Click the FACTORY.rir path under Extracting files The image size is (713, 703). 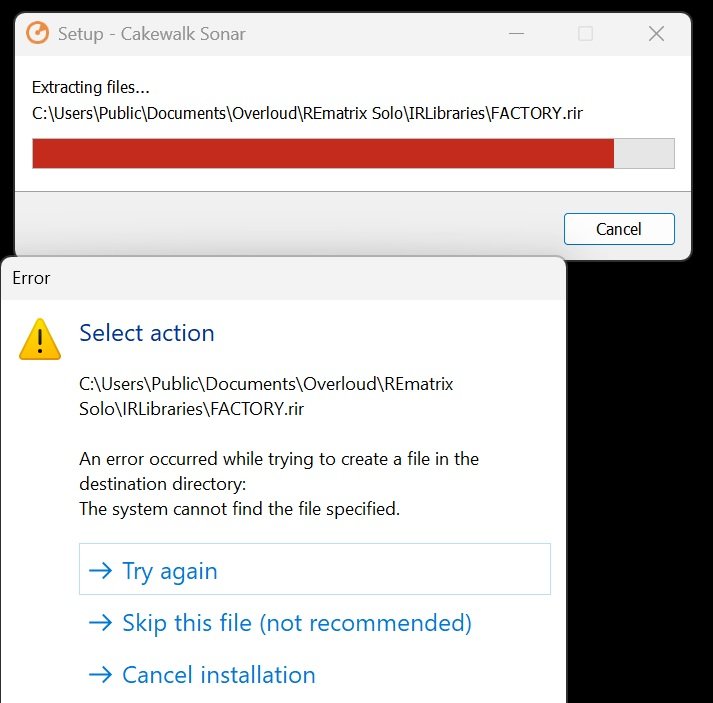pyautogui.click(x=307, y=113)
